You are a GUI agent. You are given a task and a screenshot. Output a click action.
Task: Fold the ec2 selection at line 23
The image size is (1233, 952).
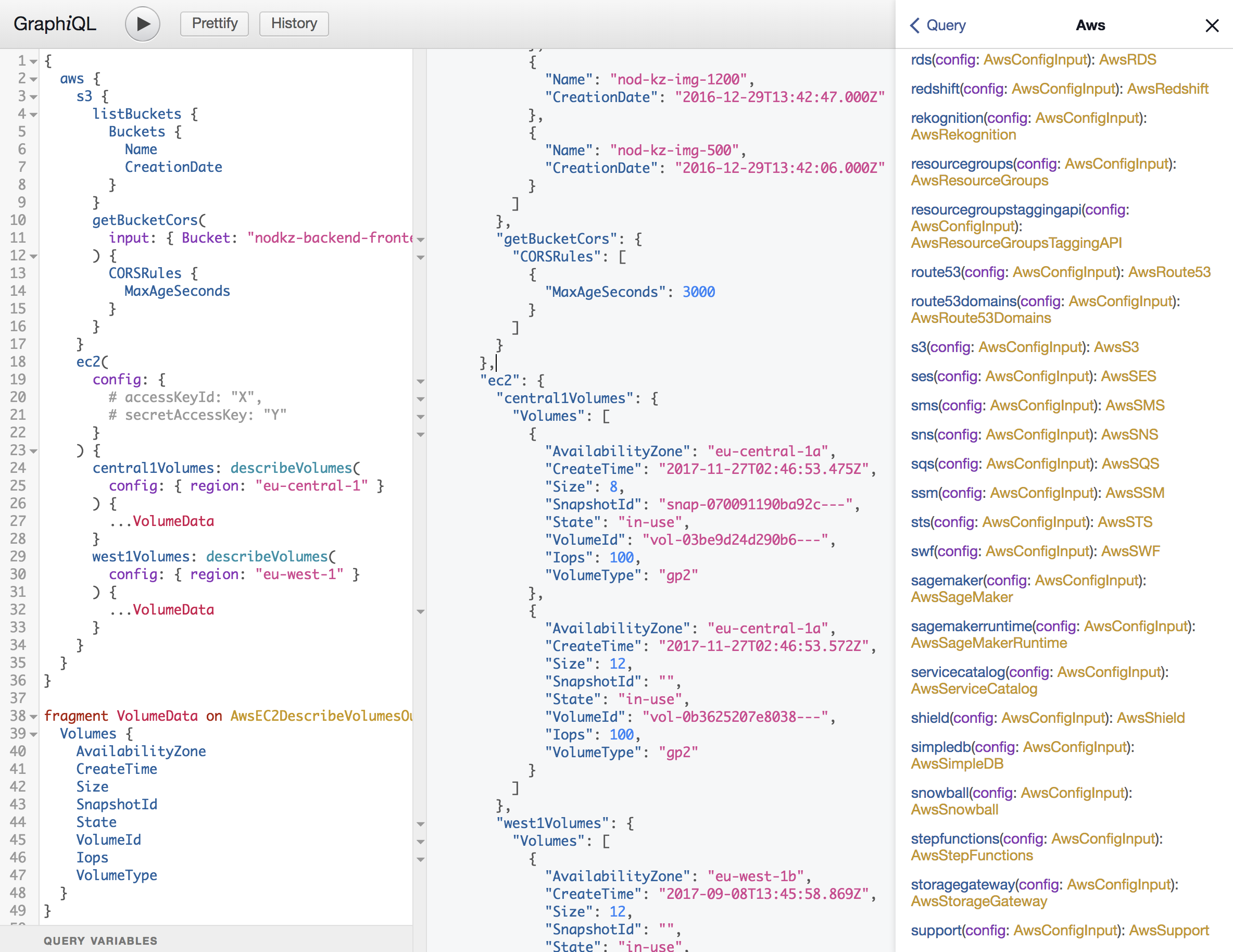point(33,451)
